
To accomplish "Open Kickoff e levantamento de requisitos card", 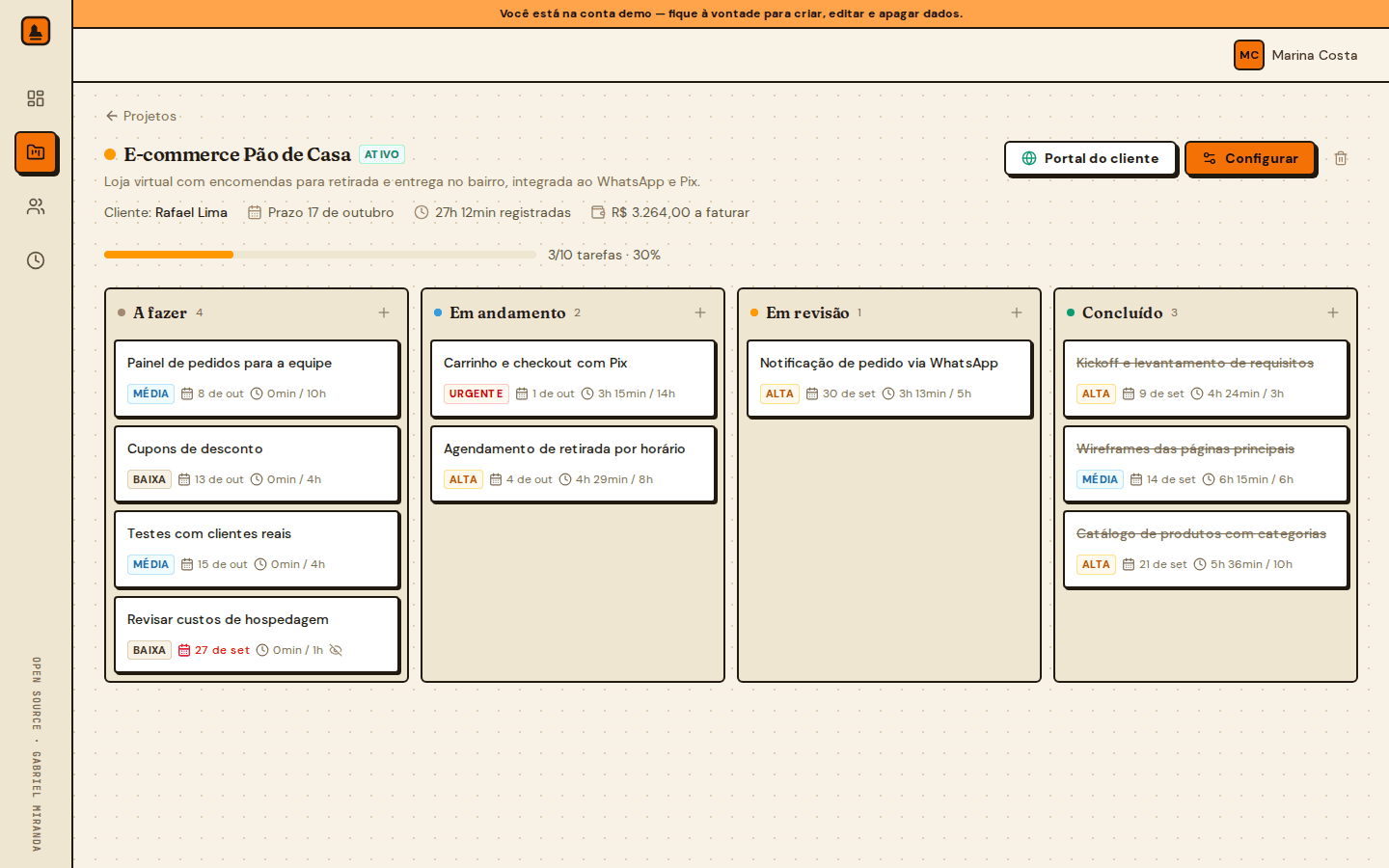I will click(x=1206, y=378).
